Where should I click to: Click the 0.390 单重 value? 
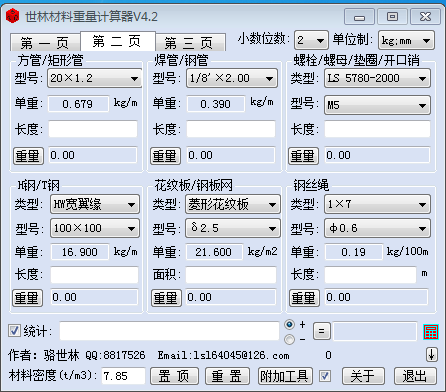[216, 104]
